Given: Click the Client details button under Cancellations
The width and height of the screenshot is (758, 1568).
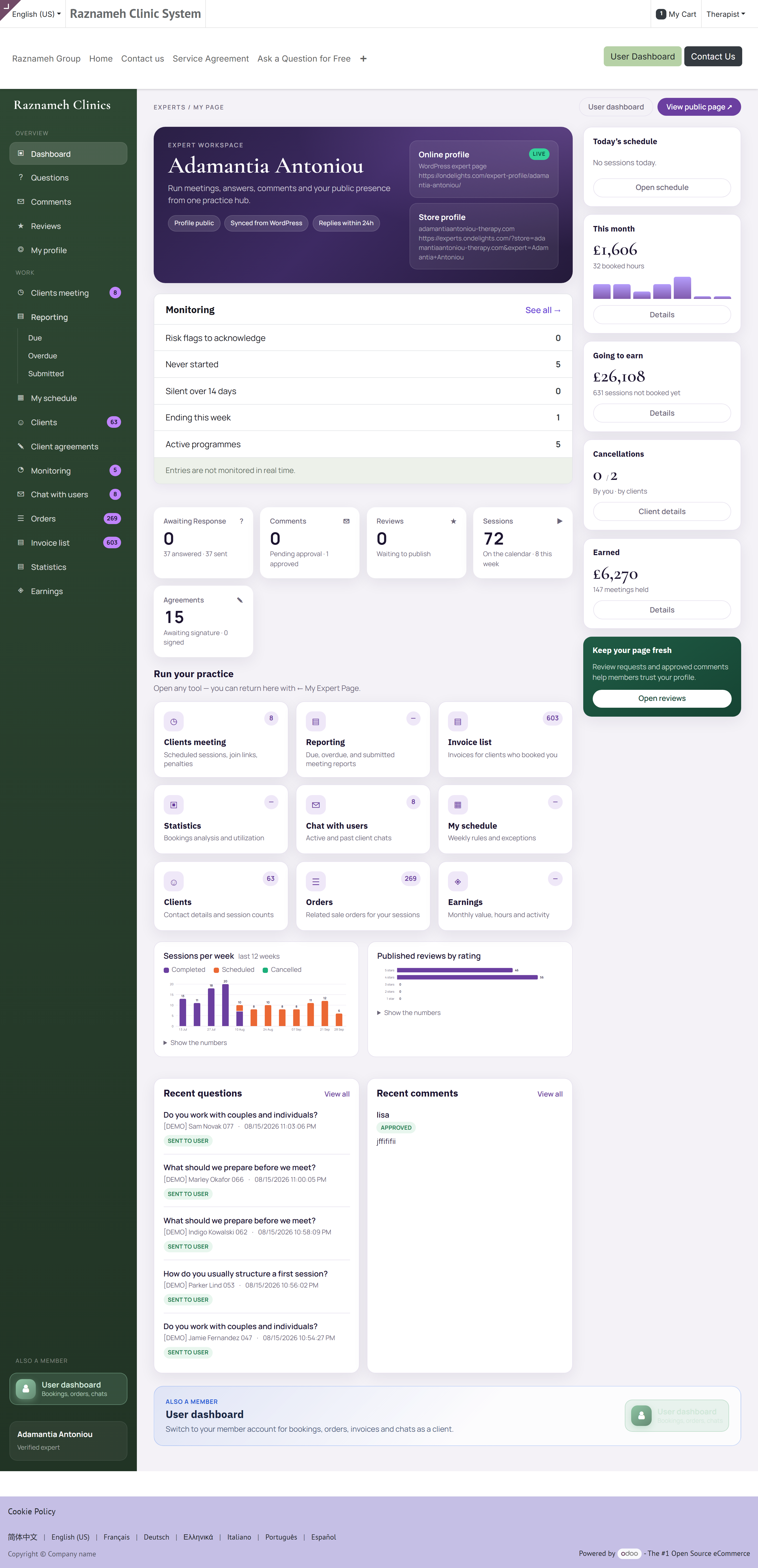Looking at the screenshot, I should pyautogui.click(x=662, y=511).
